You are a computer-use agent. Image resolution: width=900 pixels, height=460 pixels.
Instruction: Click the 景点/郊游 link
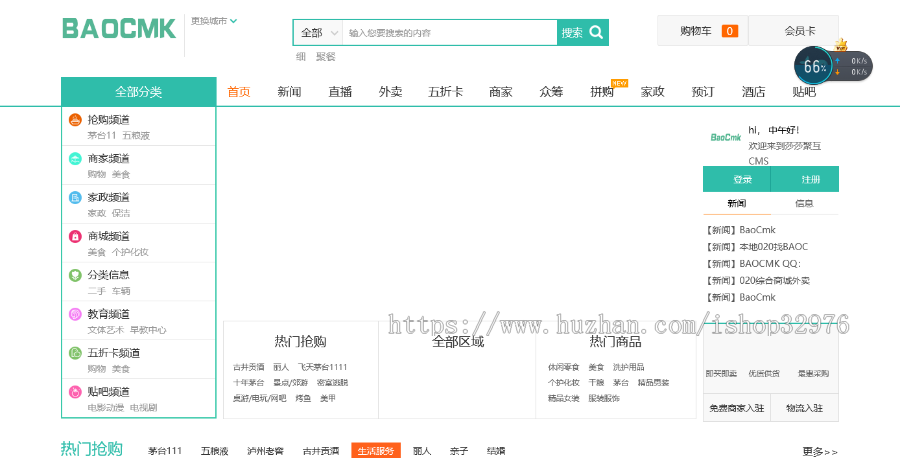click(290, 382)
